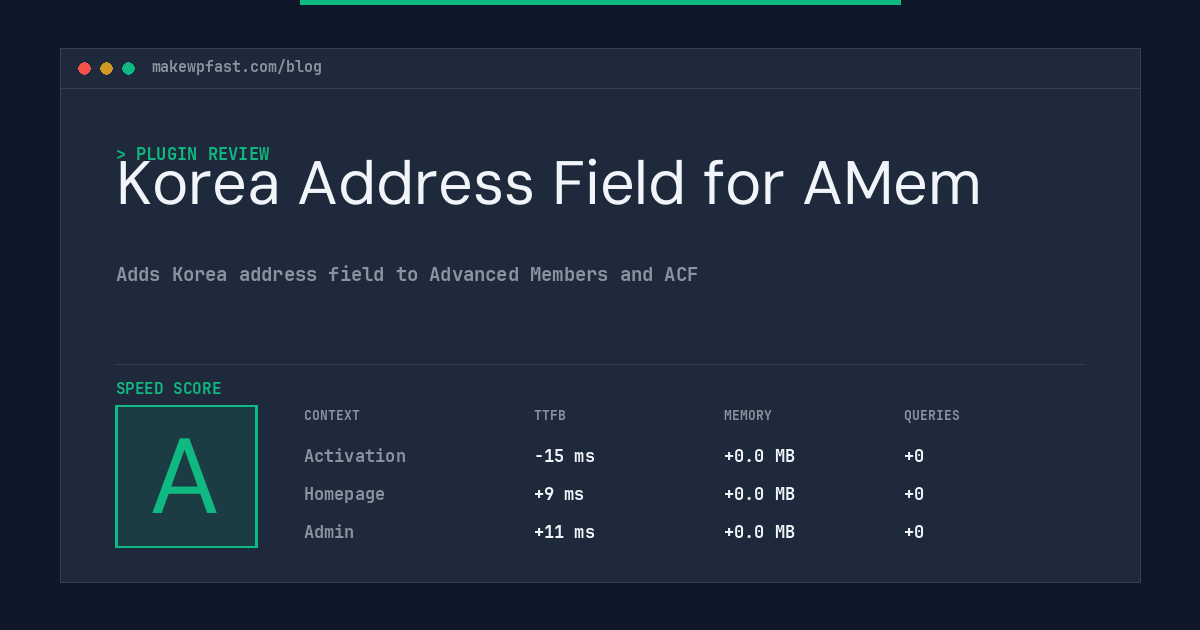Click the SPEED SCORE label
Image resolution: width=1200 pixels, height=630 pixels.
[169, 389]
